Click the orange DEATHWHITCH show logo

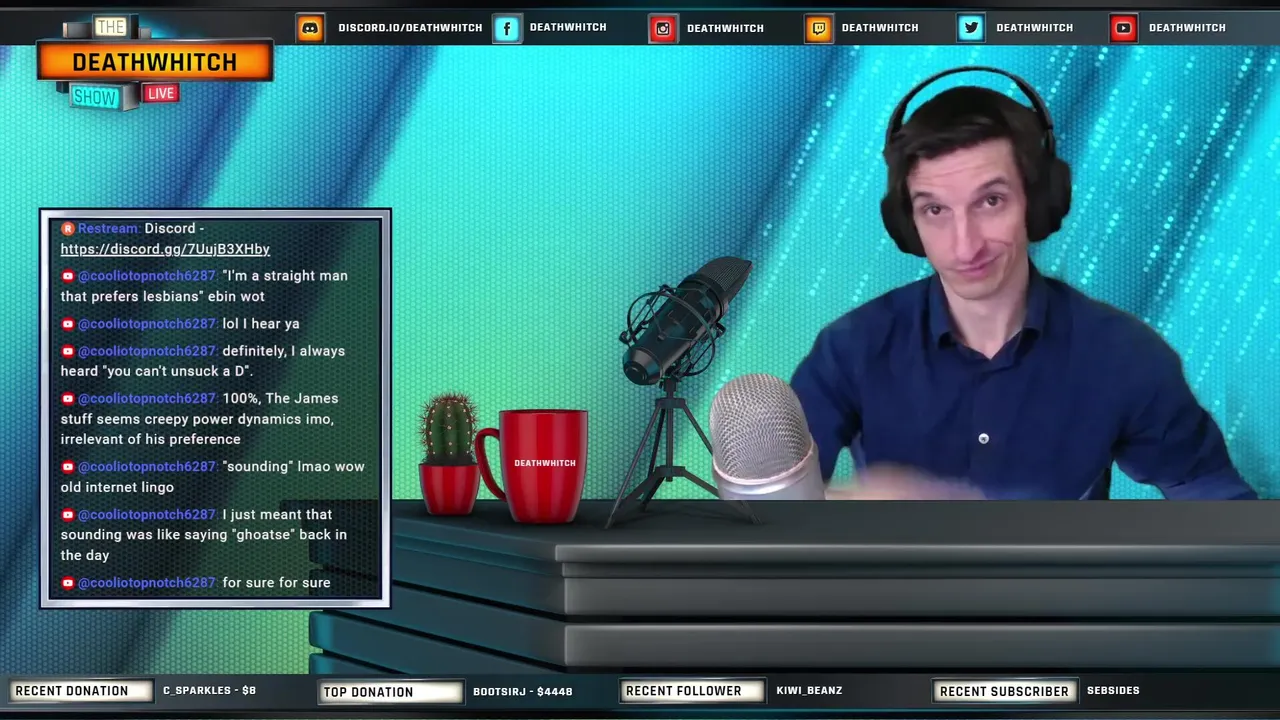tap(155, 62)
